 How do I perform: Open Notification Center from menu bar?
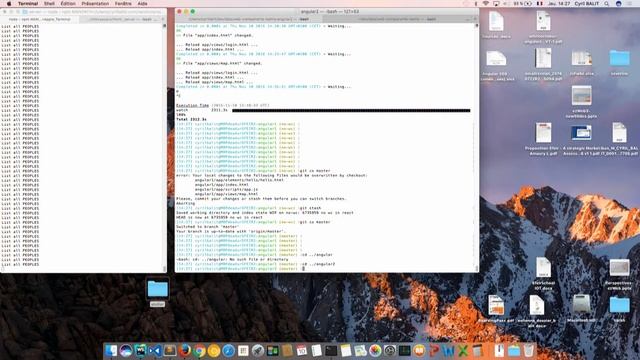630,4
